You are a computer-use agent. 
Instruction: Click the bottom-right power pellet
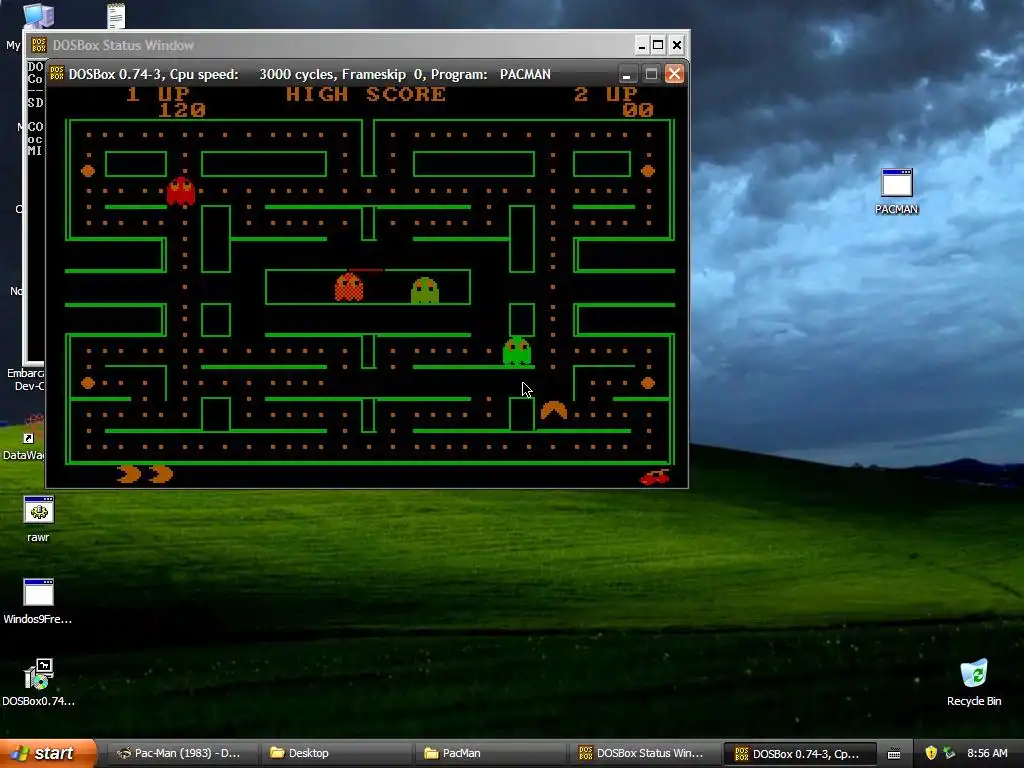648,383
